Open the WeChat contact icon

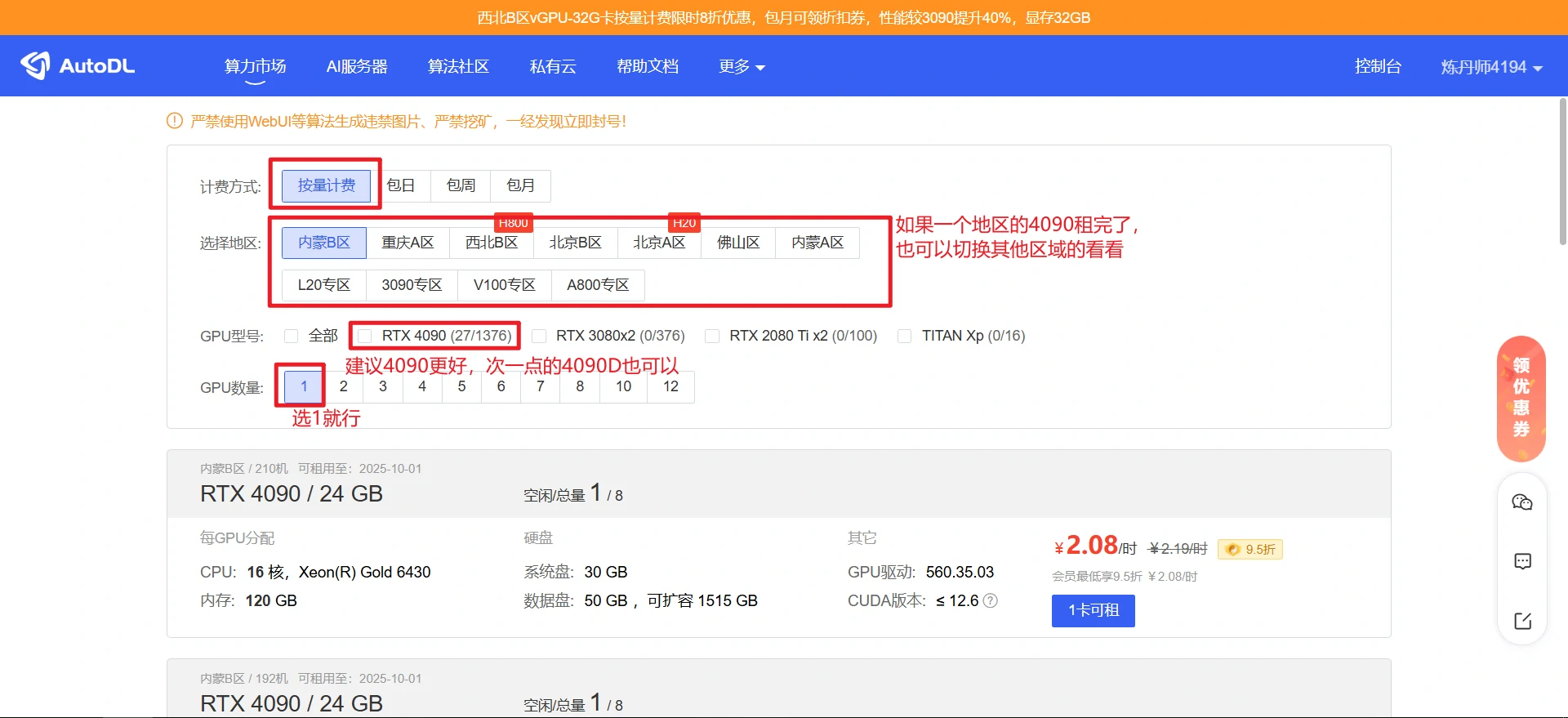1522,502
